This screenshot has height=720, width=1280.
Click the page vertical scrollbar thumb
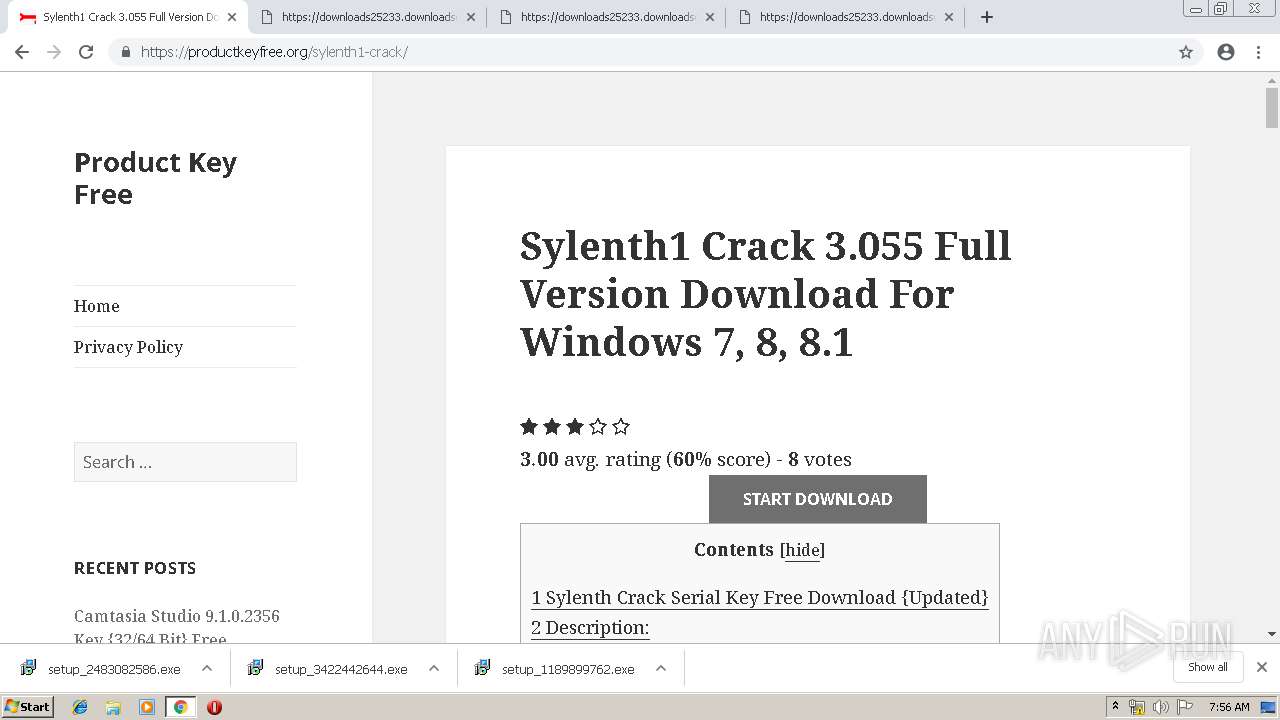coord(1272,108)
